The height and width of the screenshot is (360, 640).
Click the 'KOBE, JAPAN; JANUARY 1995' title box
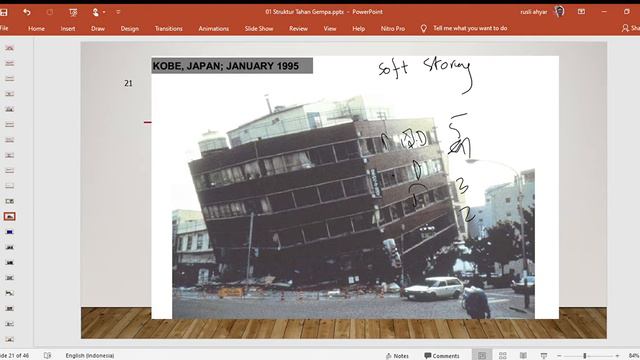pyautogui.click(x=232, y=66)
